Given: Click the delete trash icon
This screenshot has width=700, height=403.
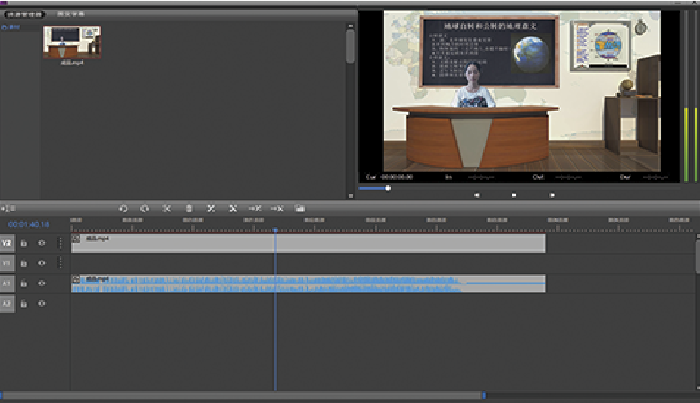Looking at the screenshot, I should coord(189,208).
